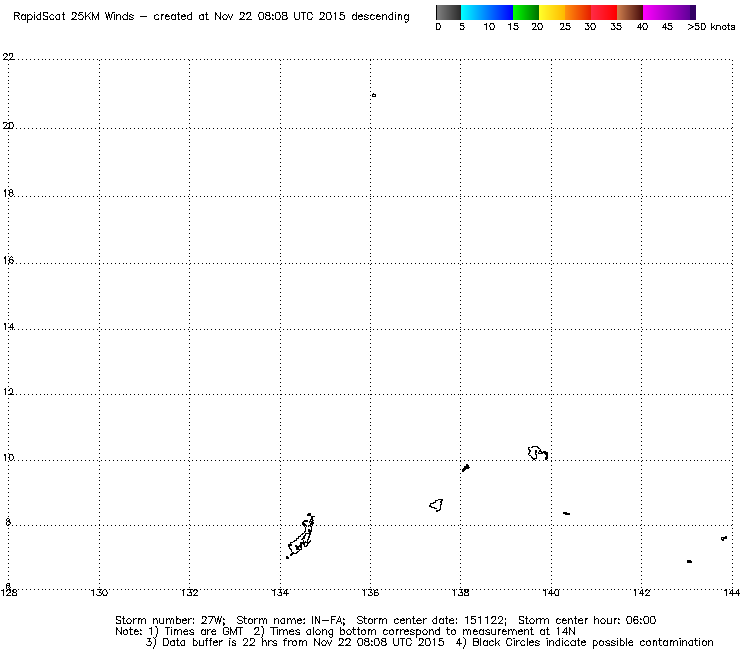Click the brown 35-40 knots legend segment

click(630, 12)
